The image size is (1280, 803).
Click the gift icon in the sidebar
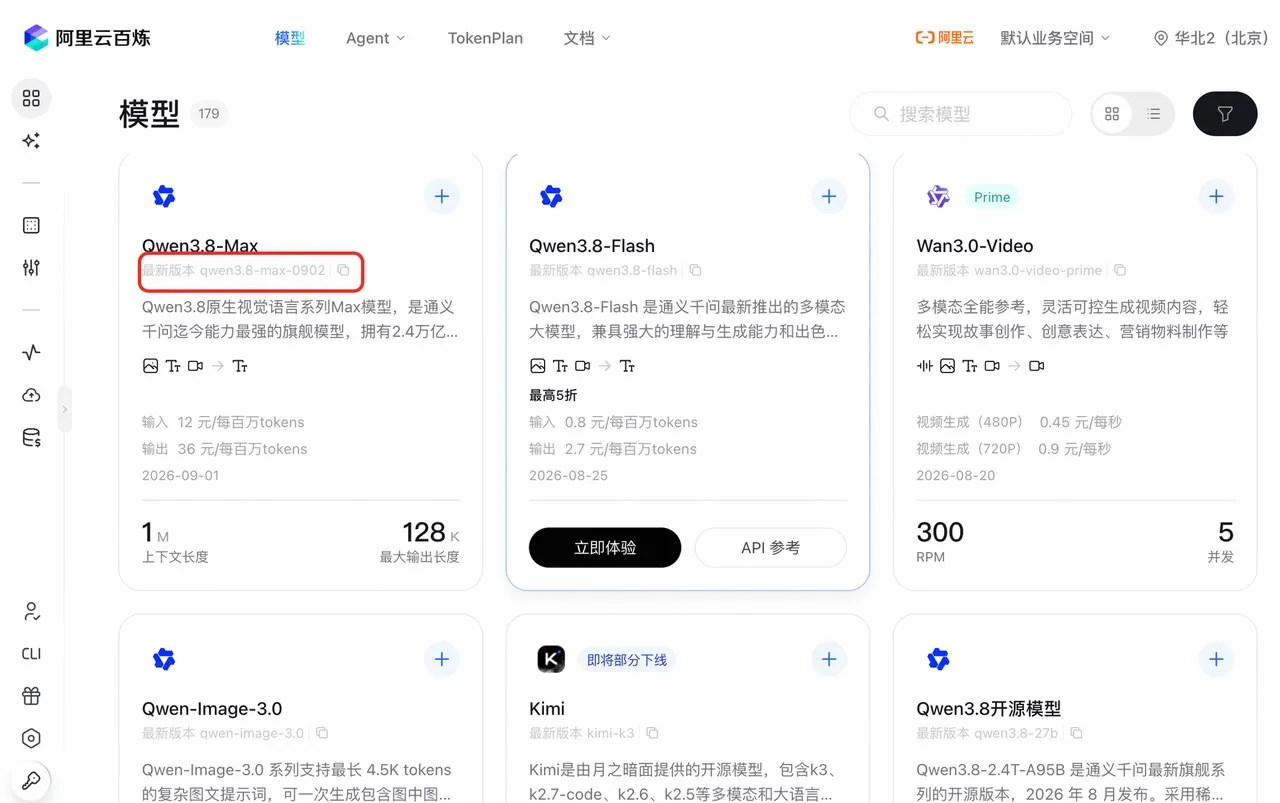pyautogui.click(x=31, y=696)
